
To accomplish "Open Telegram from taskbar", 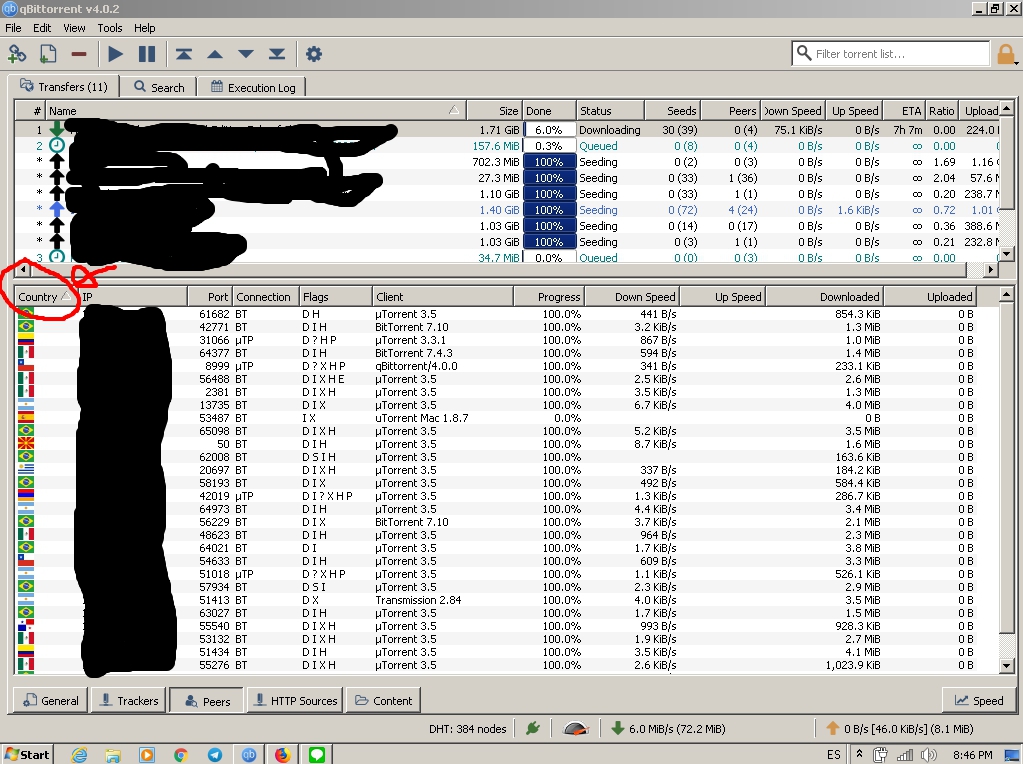I will [215, 754].
